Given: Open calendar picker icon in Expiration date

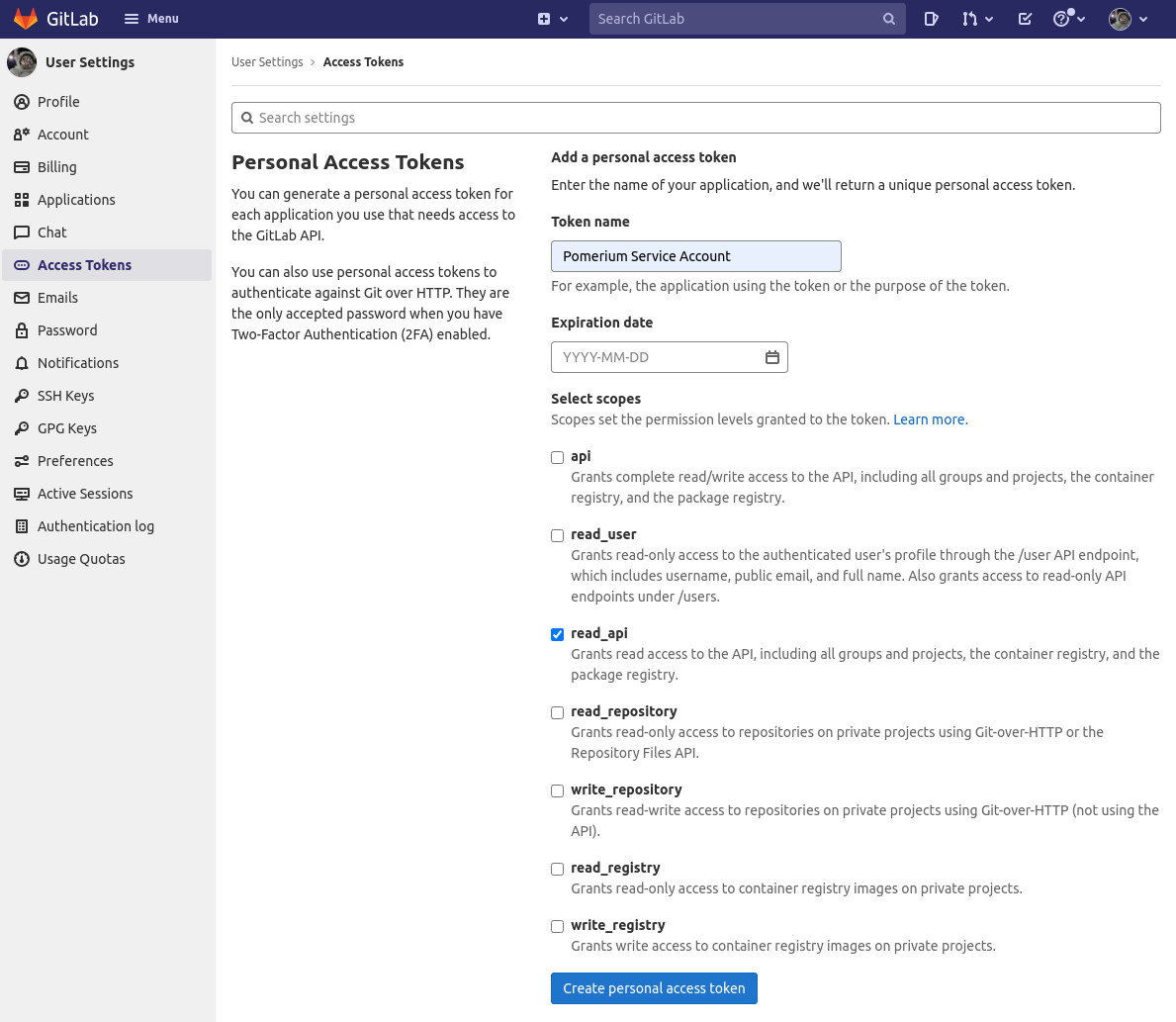Looking at the screenshot, I should click(x=771, y=357).
